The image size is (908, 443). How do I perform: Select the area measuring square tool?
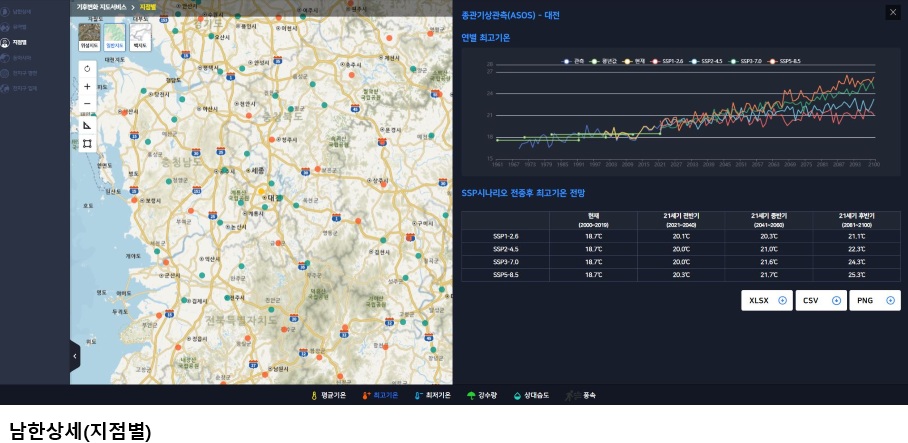tap(87, 144)
